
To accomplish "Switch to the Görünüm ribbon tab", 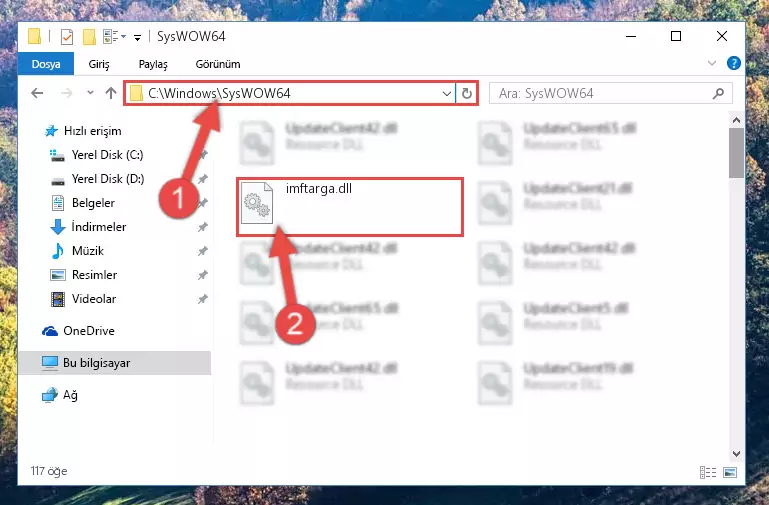I will (x=218, y=64).
